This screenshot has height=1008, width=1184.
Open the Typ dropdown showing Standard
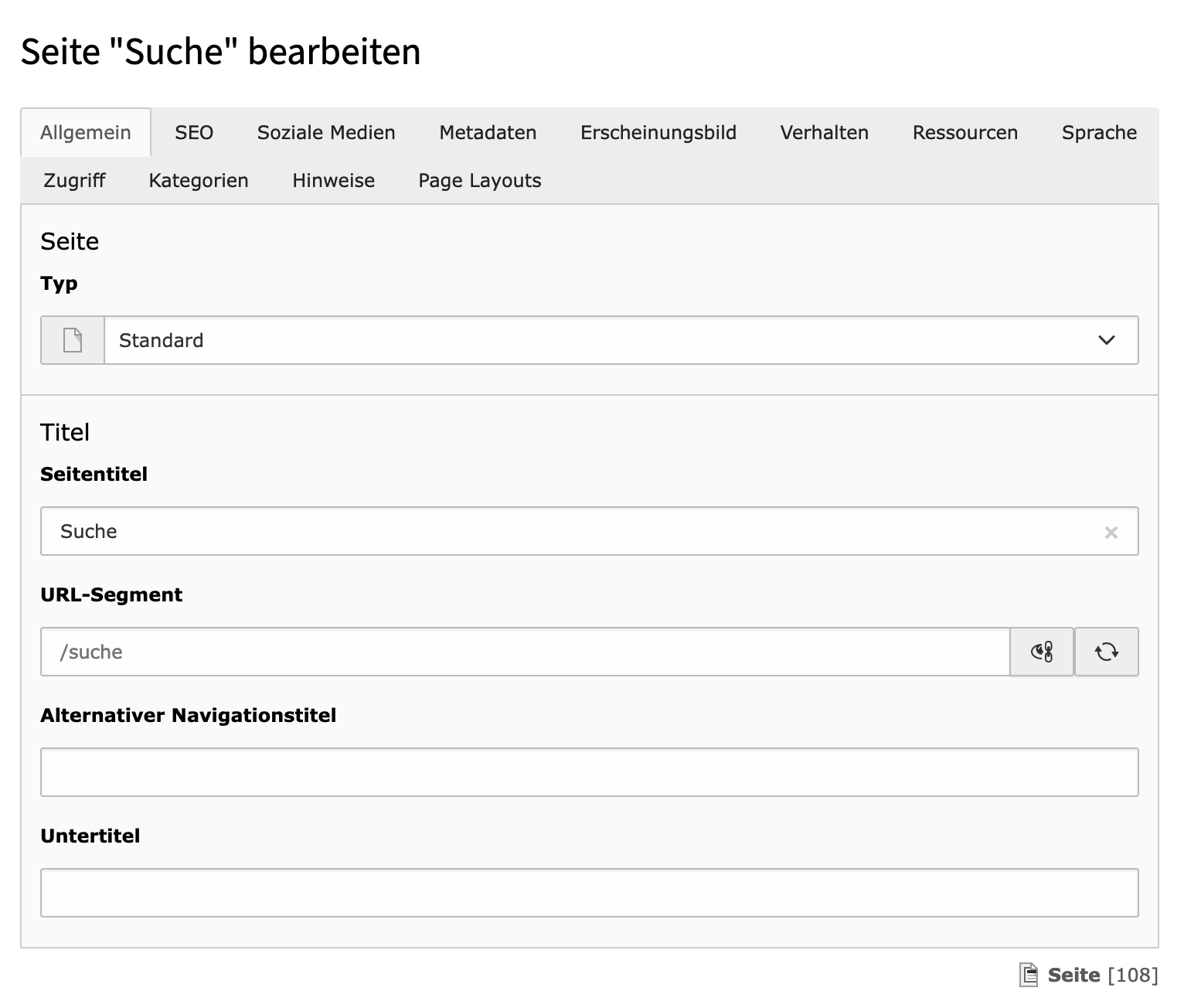point(603,340)
